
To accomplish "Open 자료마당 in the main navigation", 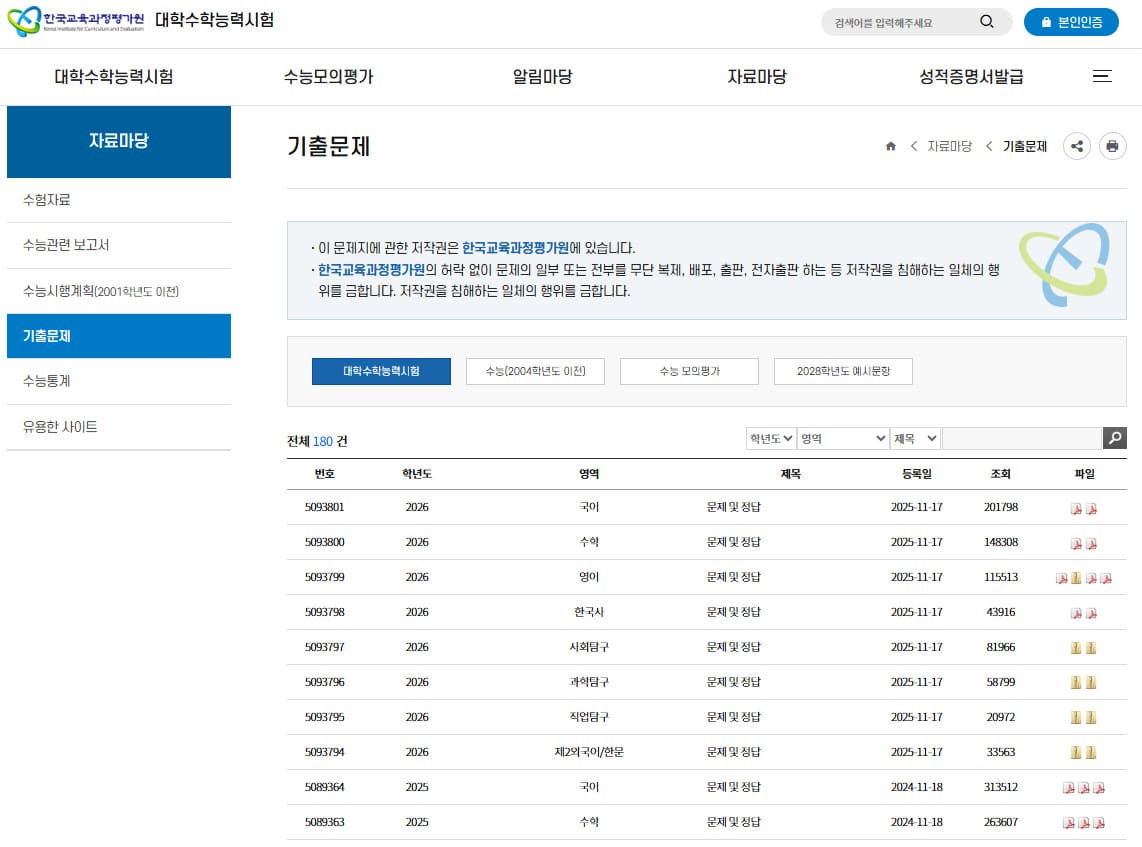I will click(757, 76).
